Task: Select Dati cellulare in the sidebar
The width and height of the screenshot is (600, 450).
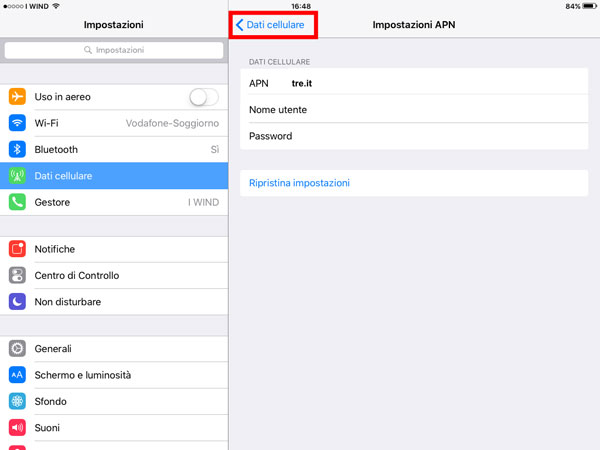Action: 114,176
